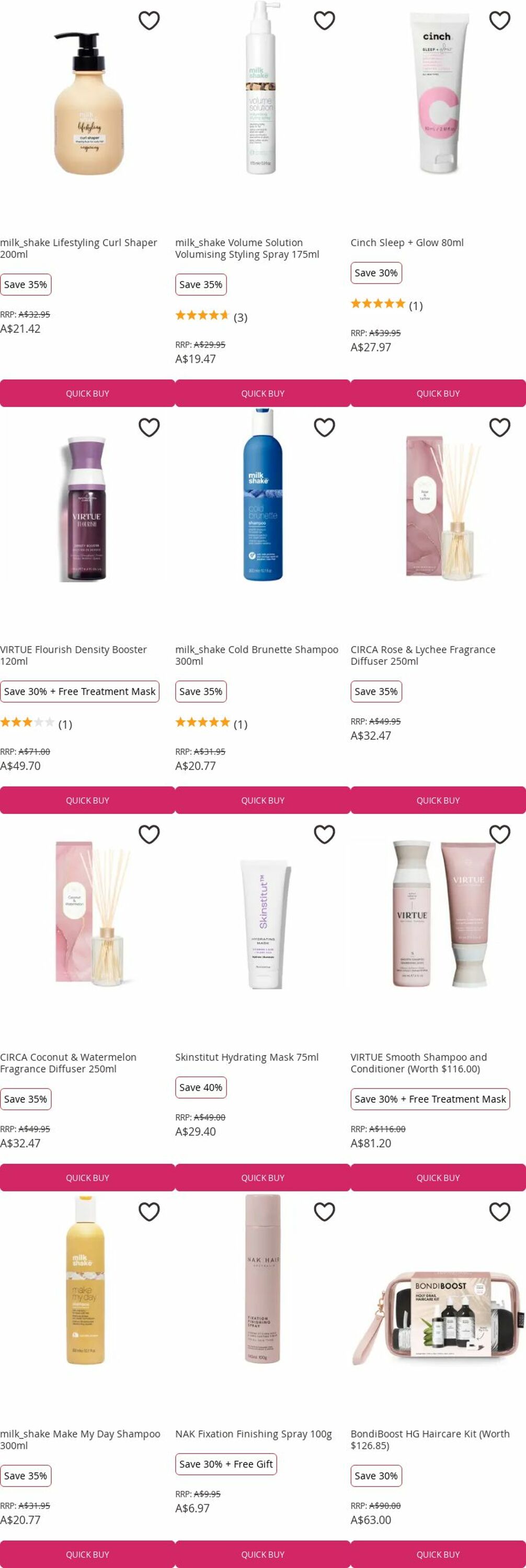Heart the CIRCA Rose & Lychee Diffuser
Screen dimensions: 526x1568
(x=500, y=428)
